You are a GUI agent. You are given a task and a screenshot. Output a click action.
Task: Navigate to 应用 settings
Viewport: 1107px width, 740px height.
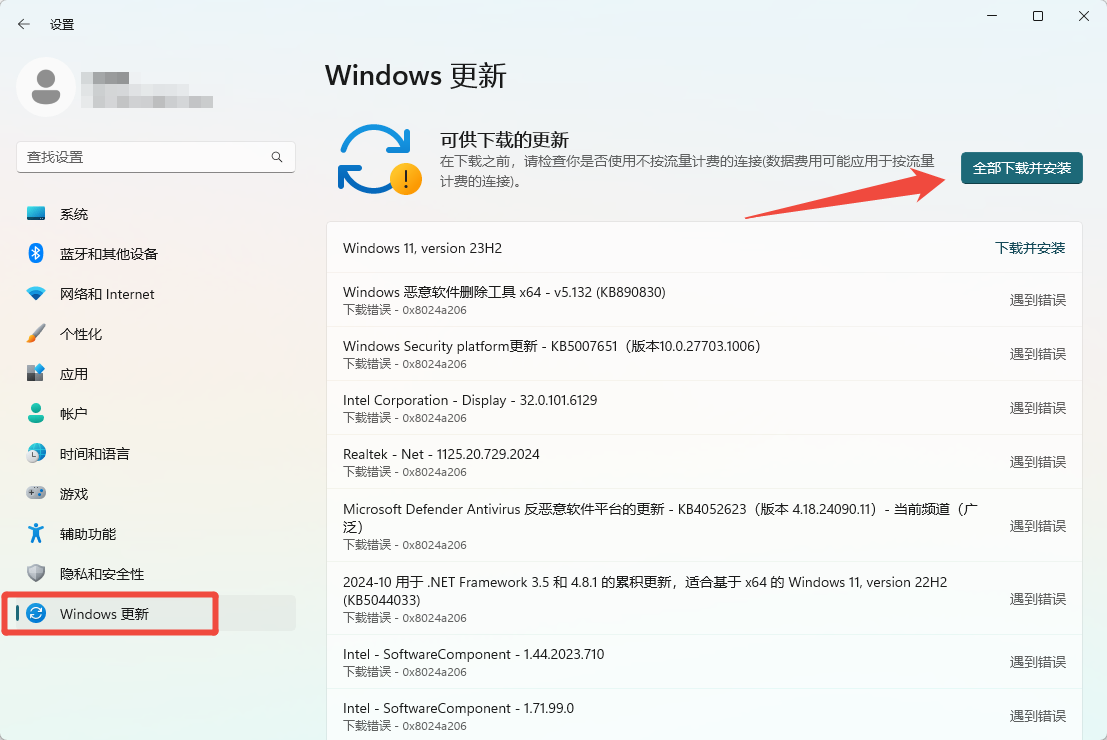[155, 374]
